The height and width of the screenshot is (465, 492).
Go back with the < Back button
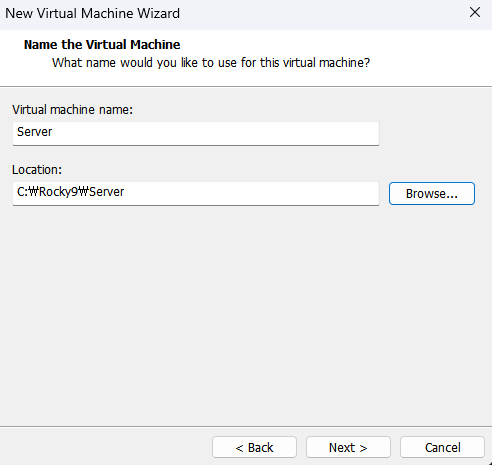(254, 447)
